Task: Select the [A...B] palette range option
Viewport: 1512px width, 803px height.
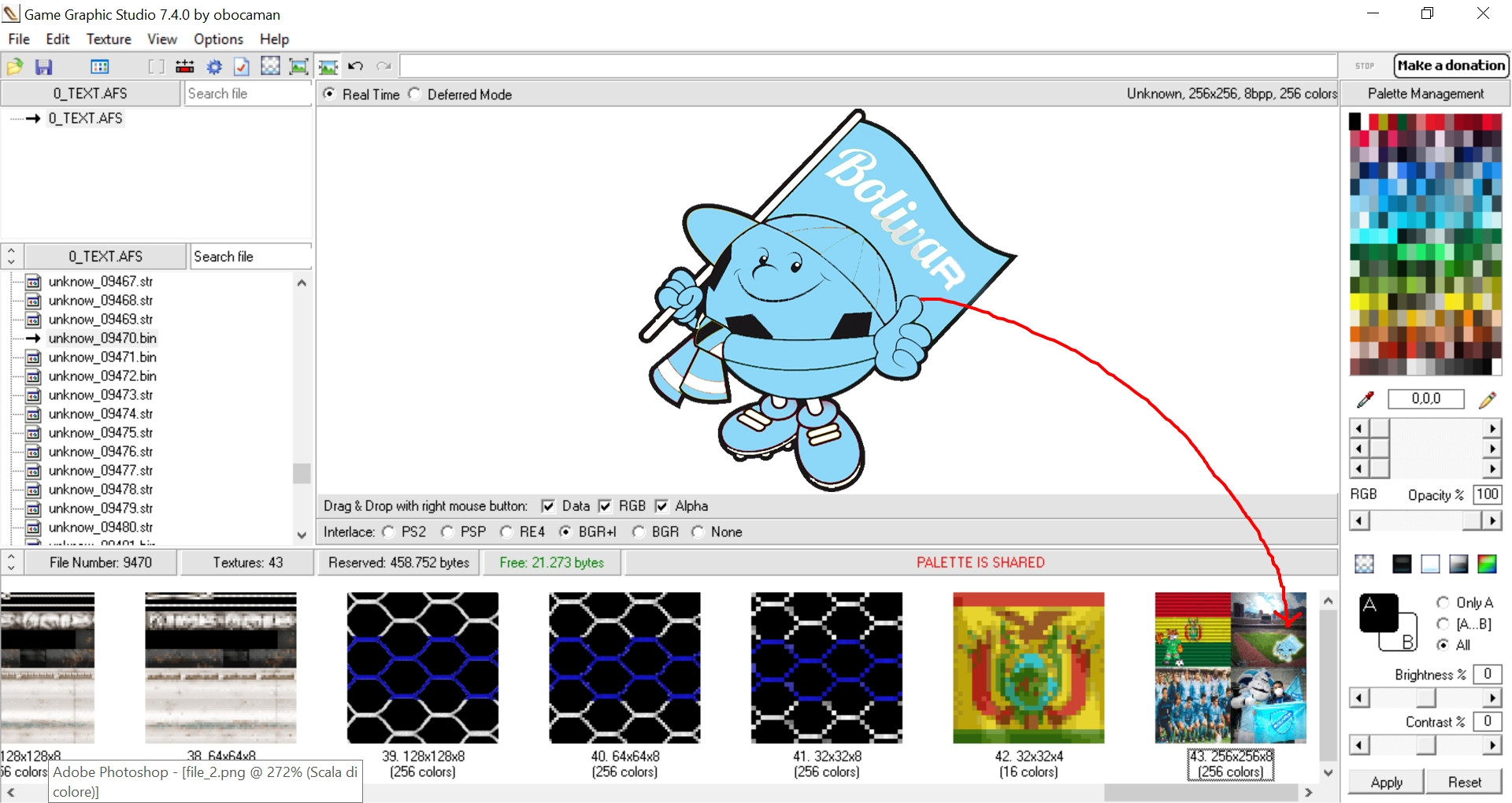Action: (x=1443, y=624)
